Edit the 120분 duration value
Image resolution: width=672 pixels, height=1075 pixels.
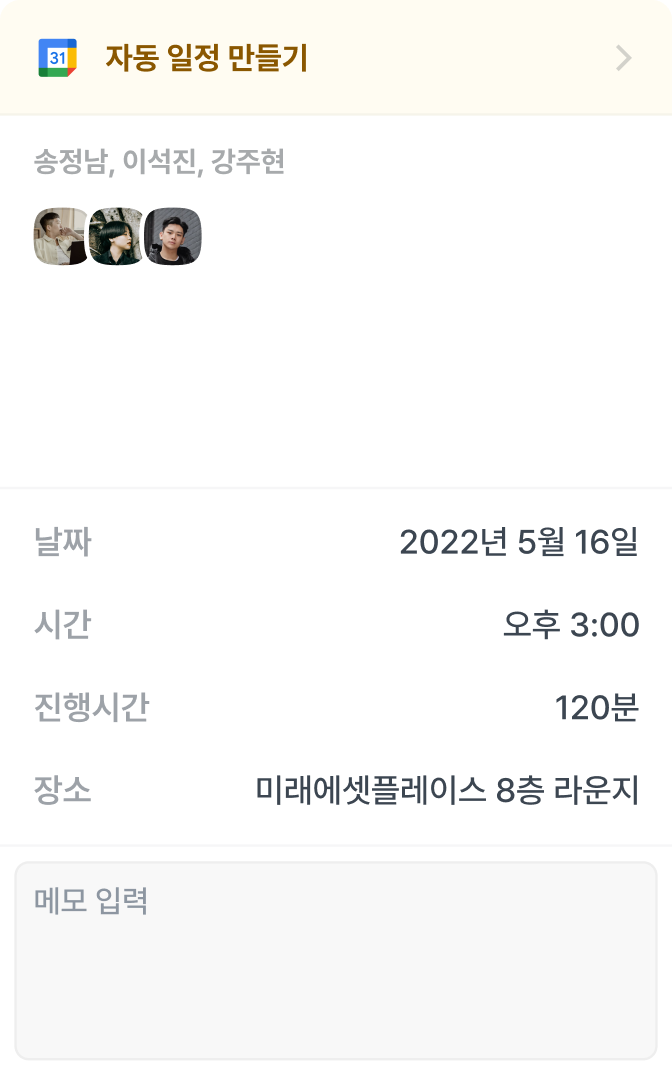[x=596, y=708]
